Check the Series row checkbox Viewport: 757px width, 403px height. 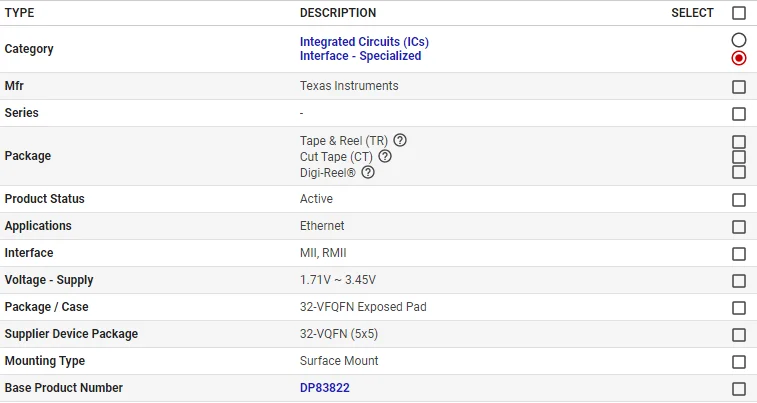click(739, 114)
